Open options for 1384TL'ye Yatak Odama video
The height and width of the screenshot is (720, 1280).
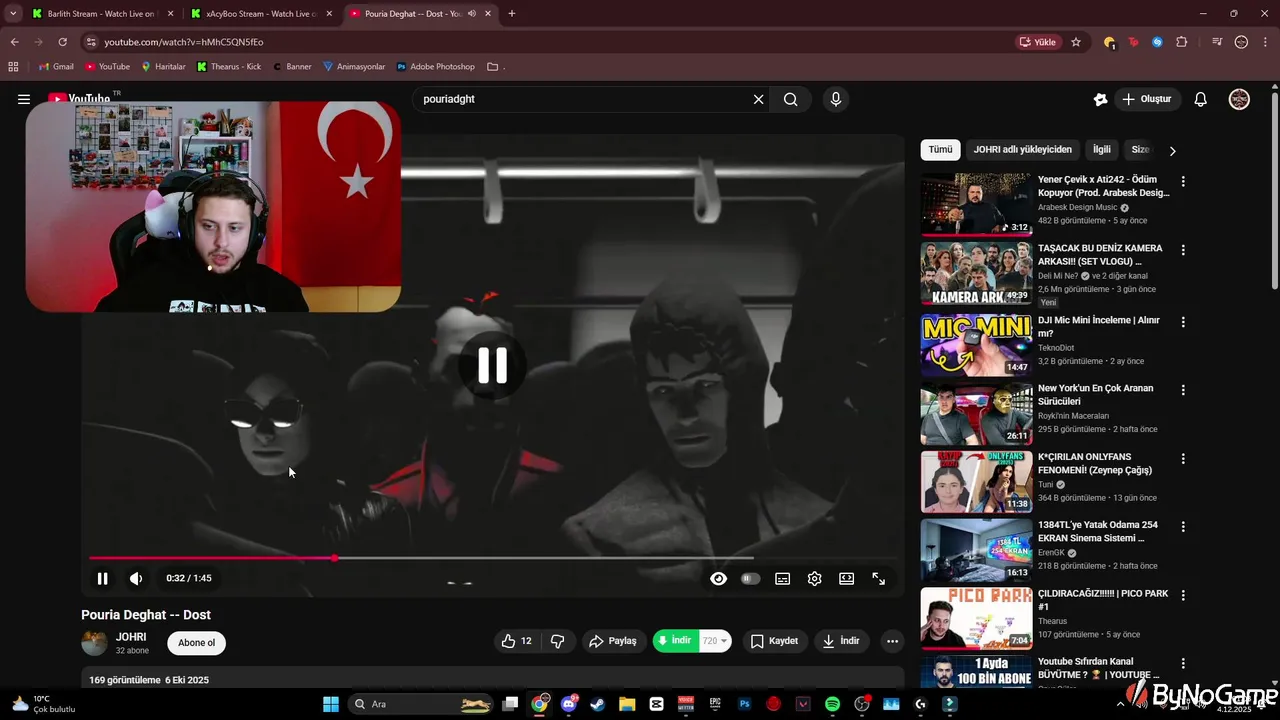click(x=1183, y=526)
